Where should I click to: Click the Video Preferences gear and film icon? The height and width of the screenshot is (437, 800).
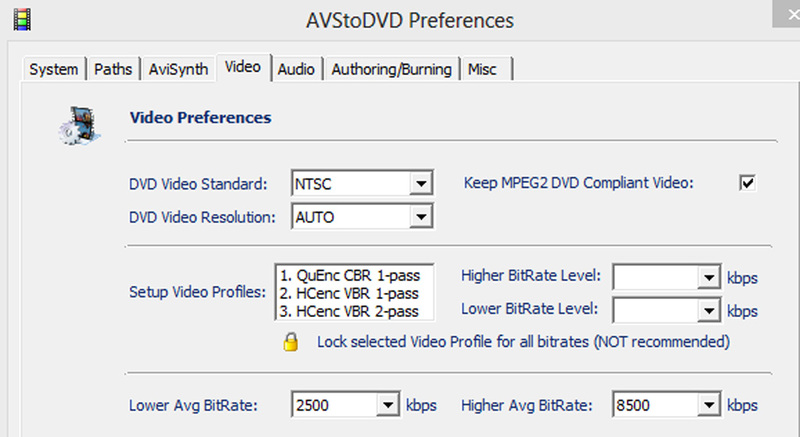tap(80, 125)
